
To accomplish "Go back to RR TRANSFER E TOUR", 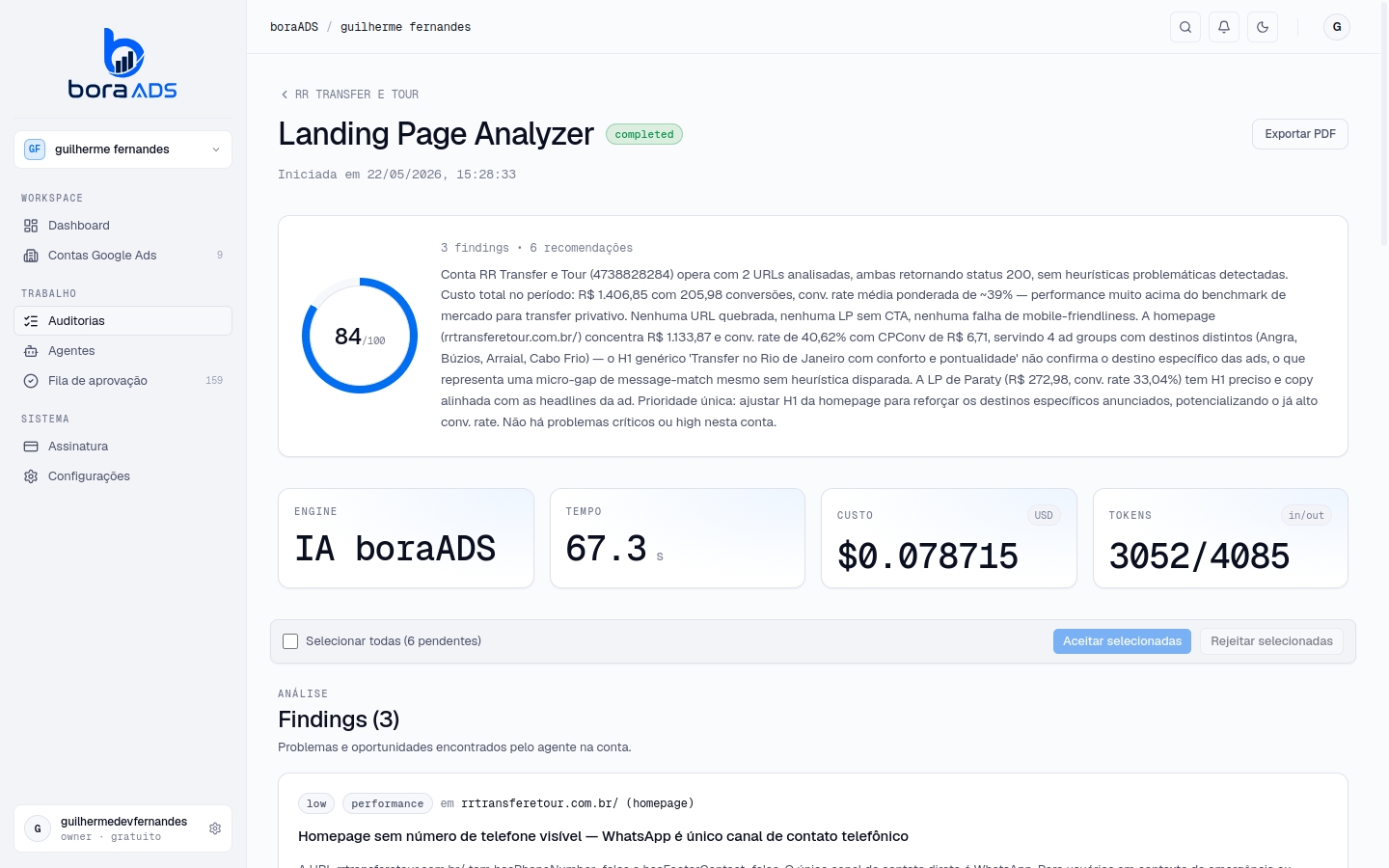I will pyautogui.click(x=349, y=95).
